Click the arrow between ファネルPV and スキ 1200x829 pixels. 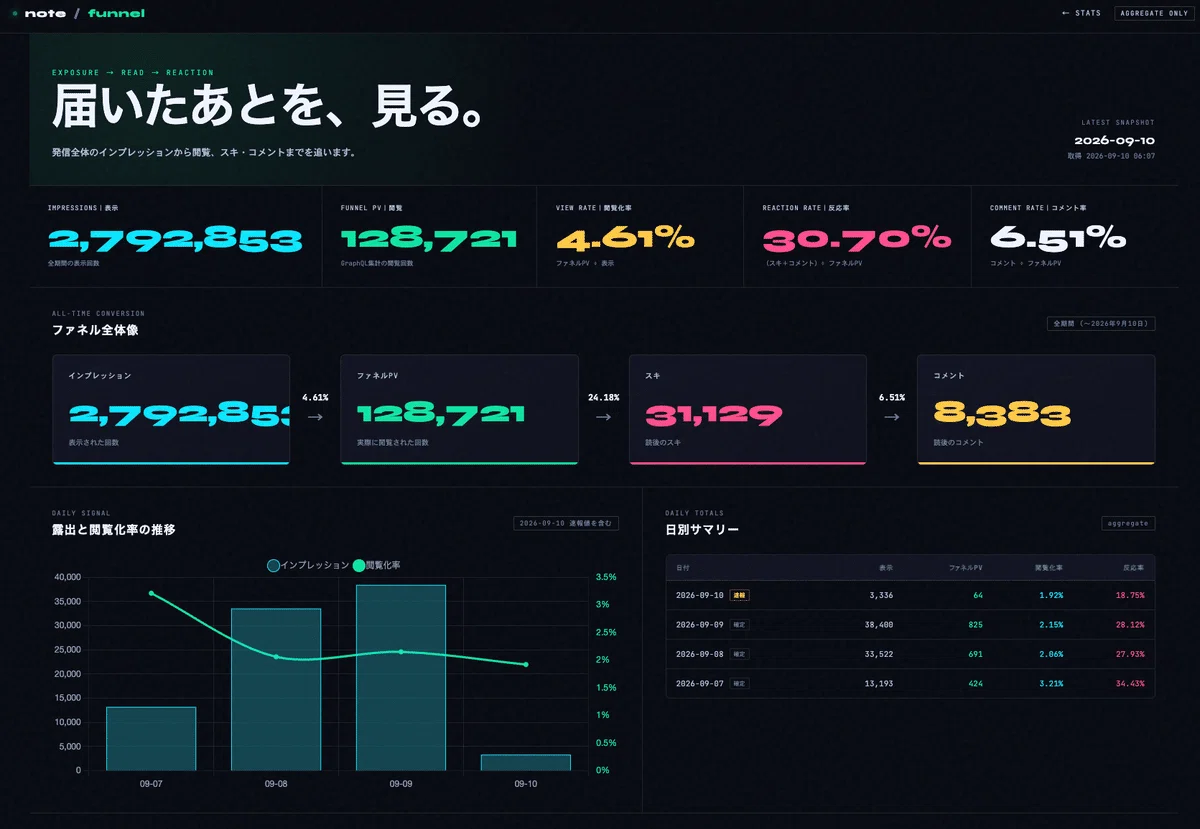click(603, 417)
